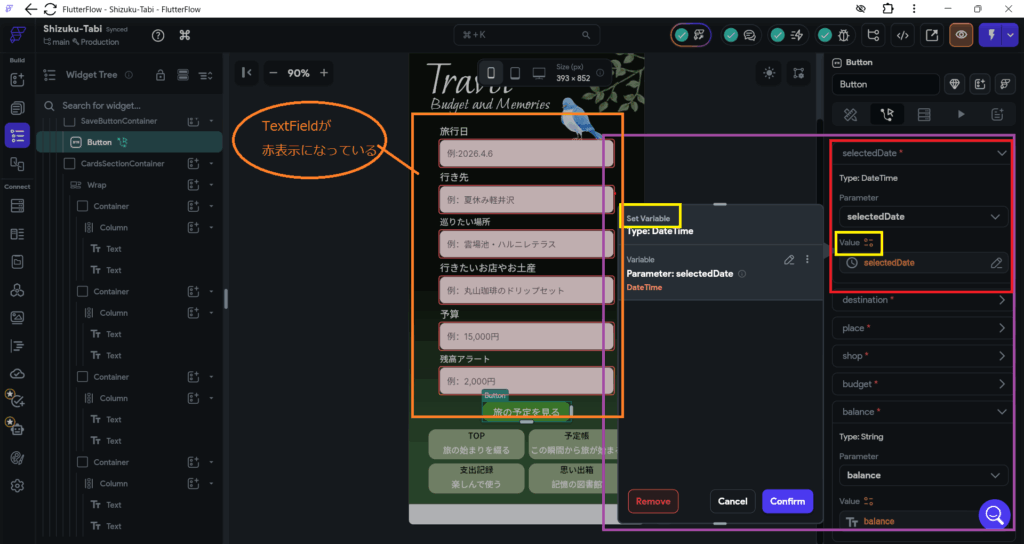Toggle the canvas light/dark mode sun icon
Screen dimensions: 1024x544
(768, 73)
